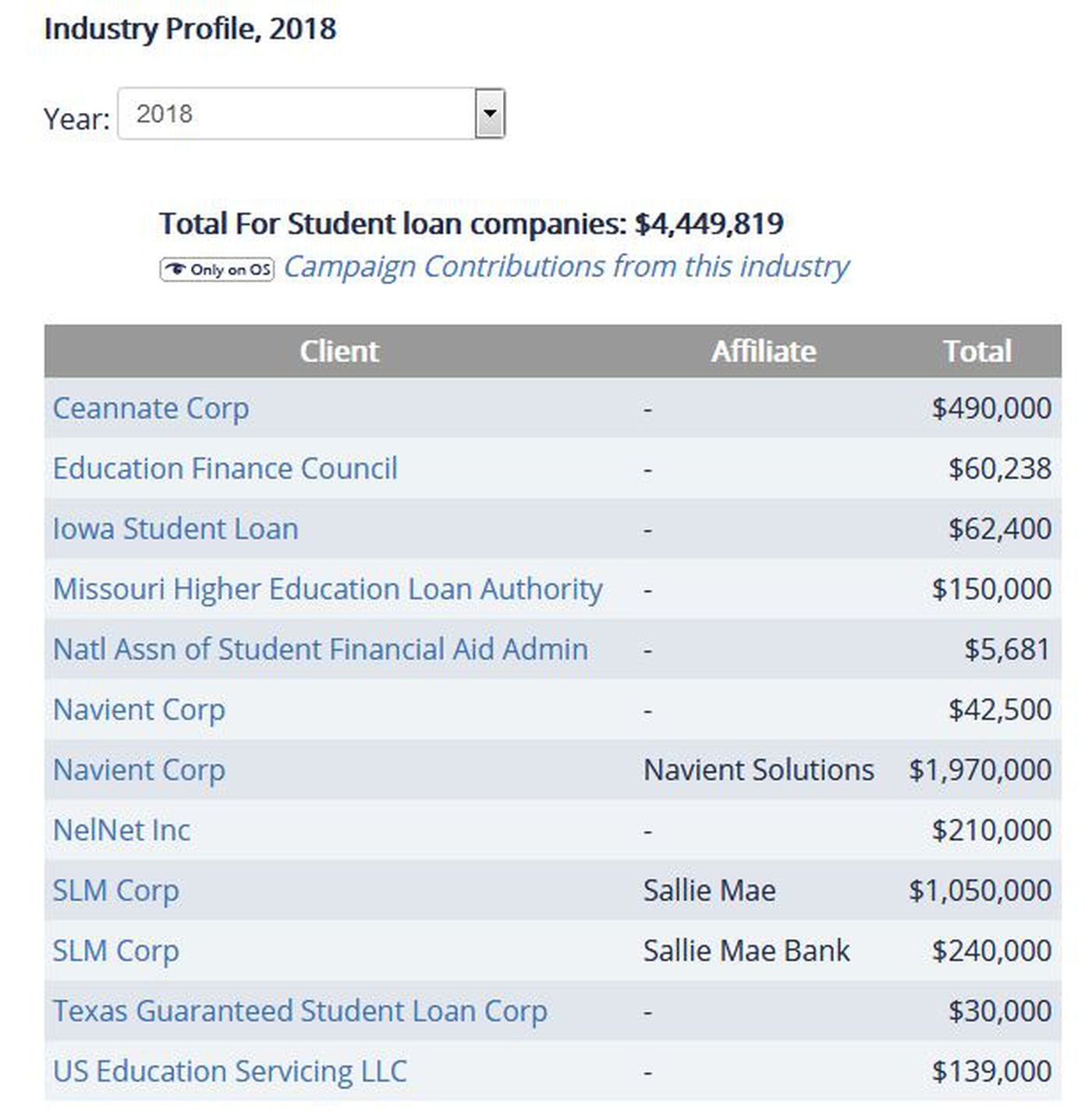This screenshot has height=1117, width=1092.
Task: Click the 2018 year selection field
Action: click(296, 114)
